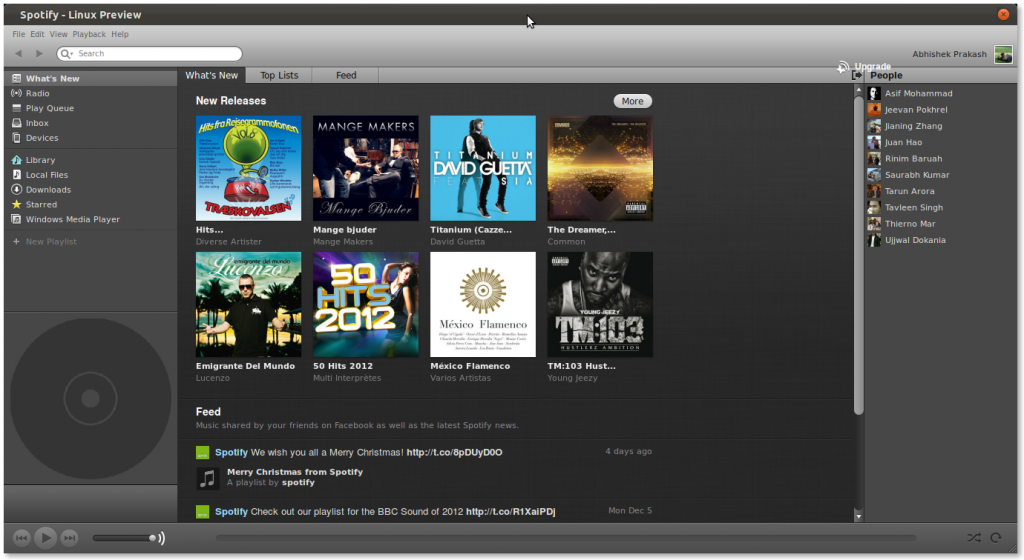Viewport: 1024px width, 560px height.
Task: Open the View menu
Action: click(58, 34)
